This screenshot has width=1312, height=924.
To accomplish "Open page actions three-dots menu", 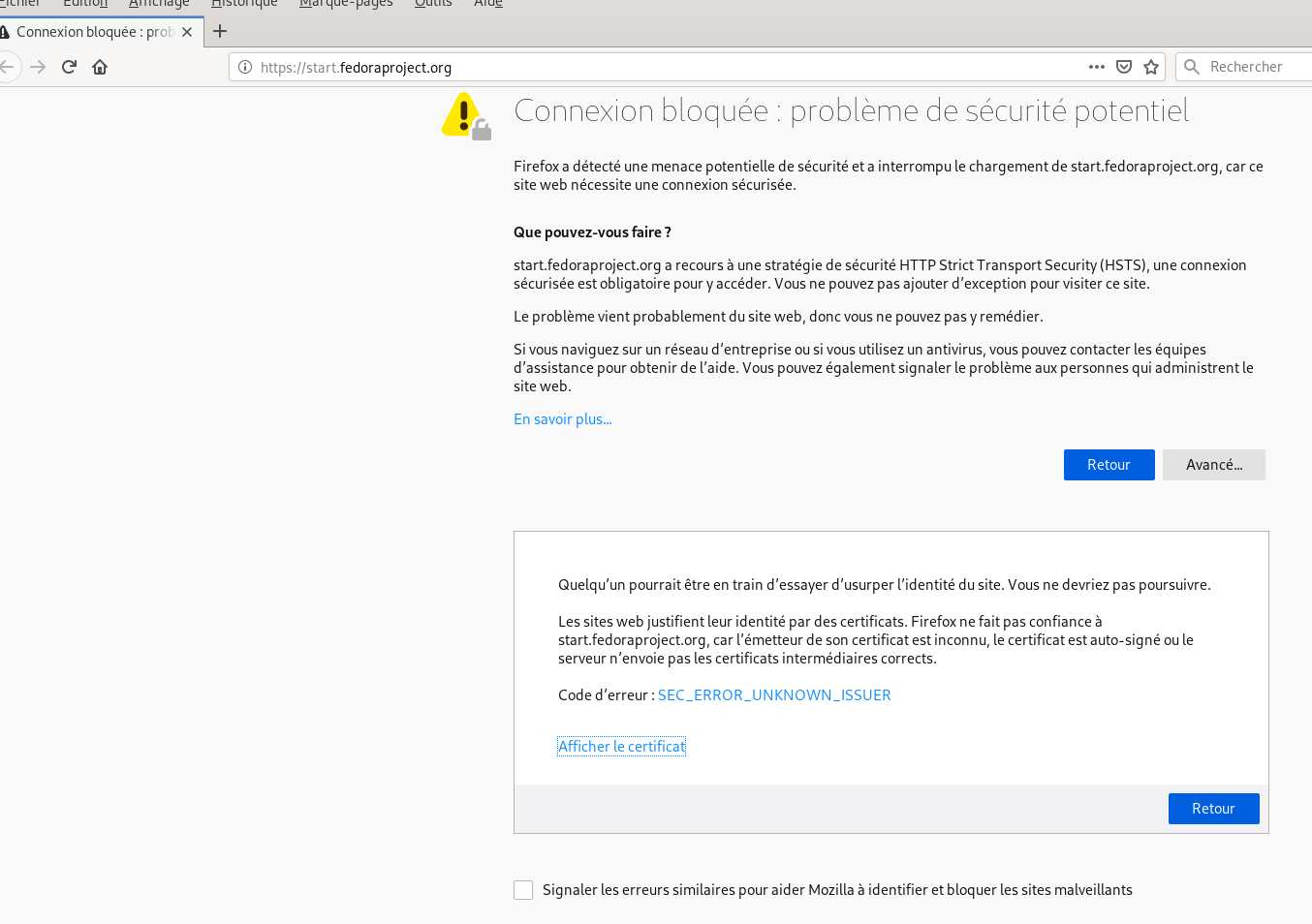I will [1096, 67].
